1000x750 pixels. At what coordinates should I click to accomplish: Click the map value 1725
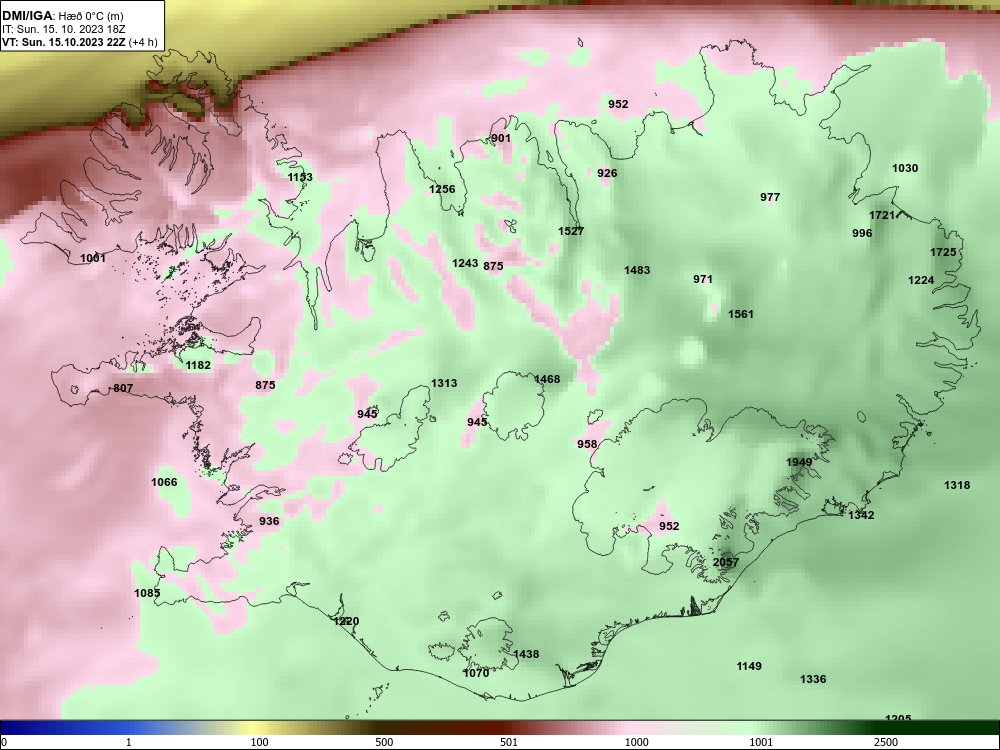click(943, 253)
